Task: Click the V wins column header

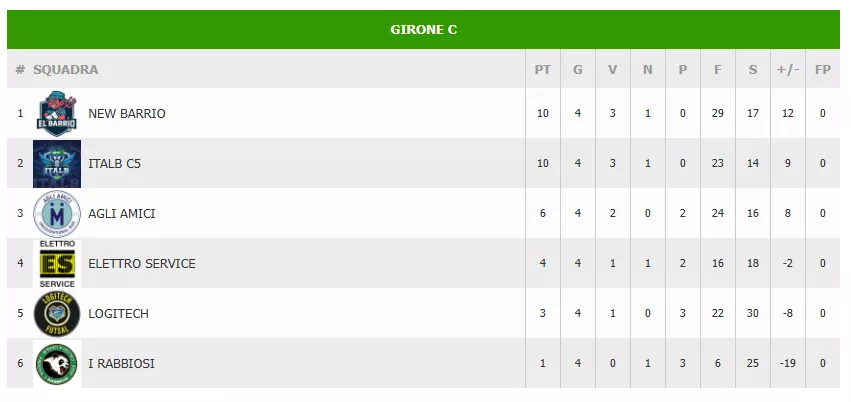Action: tap(613, 70)
